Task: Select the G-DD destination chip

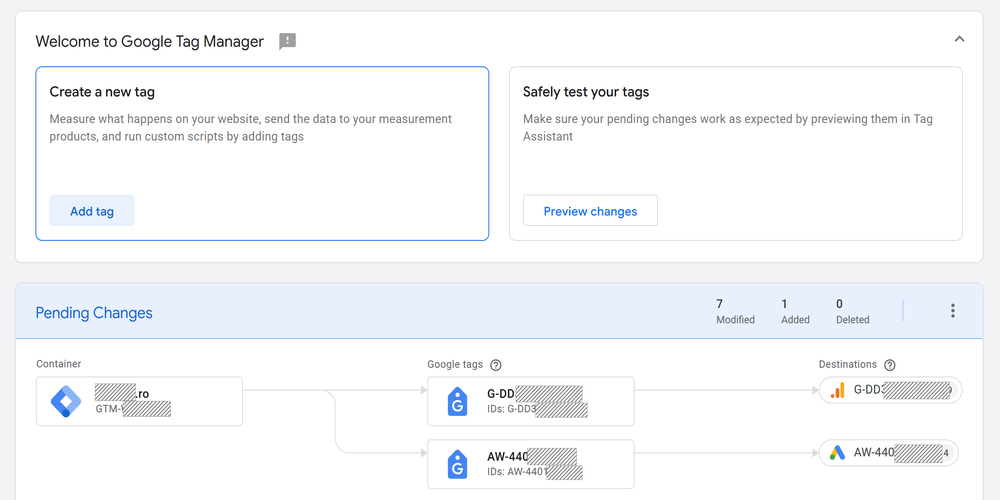Action: 890,390
